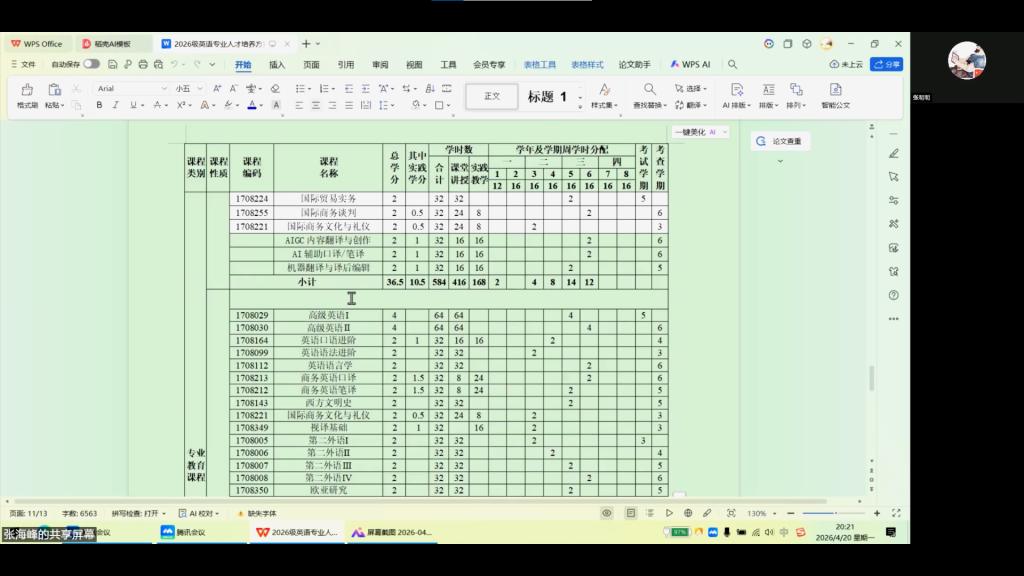Click the 分享 share button
1024x576 pixels.
(x=886, y=64)
